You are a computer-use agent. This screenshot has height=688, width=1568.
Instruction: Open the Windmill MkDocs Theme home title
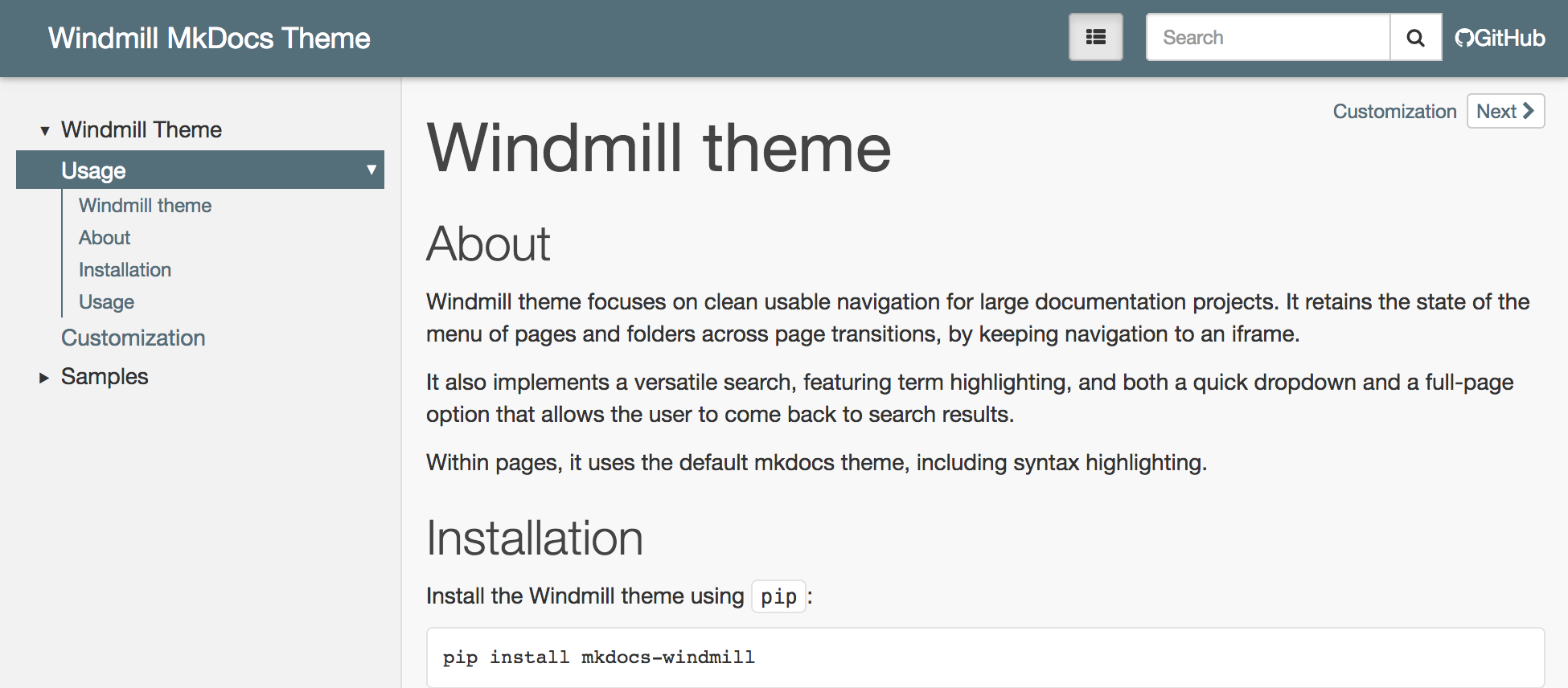209,38
